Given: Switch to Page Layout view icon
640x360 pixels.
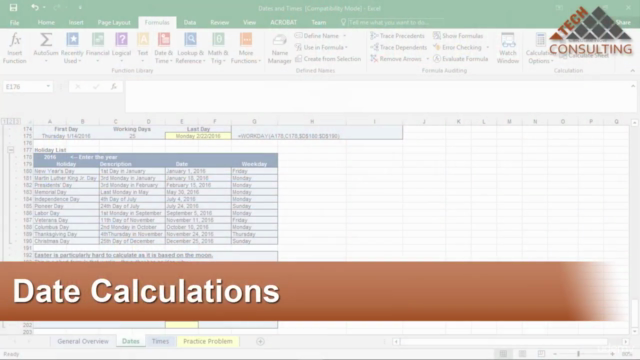Looking at the screenshot, I should click(x=522, y=354).
